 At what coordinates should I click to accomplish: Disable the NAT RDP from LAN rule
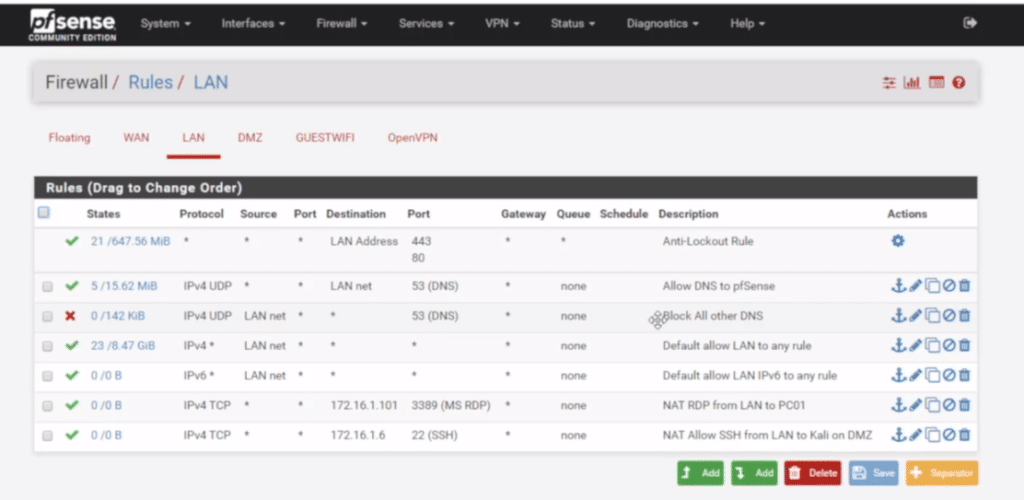948,406
